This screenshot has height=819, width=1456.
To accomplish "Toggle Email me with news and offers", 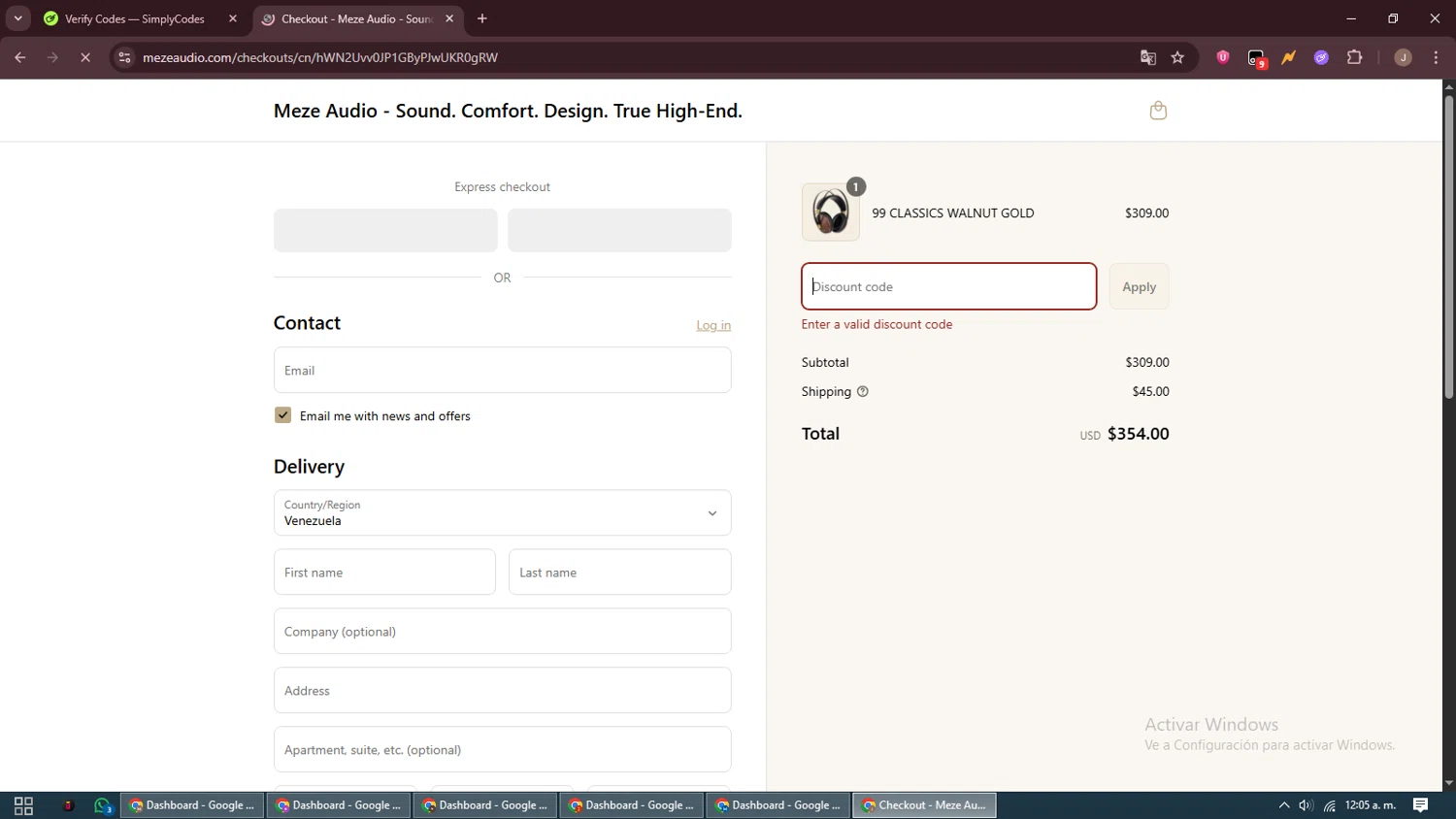I will 282,415.
